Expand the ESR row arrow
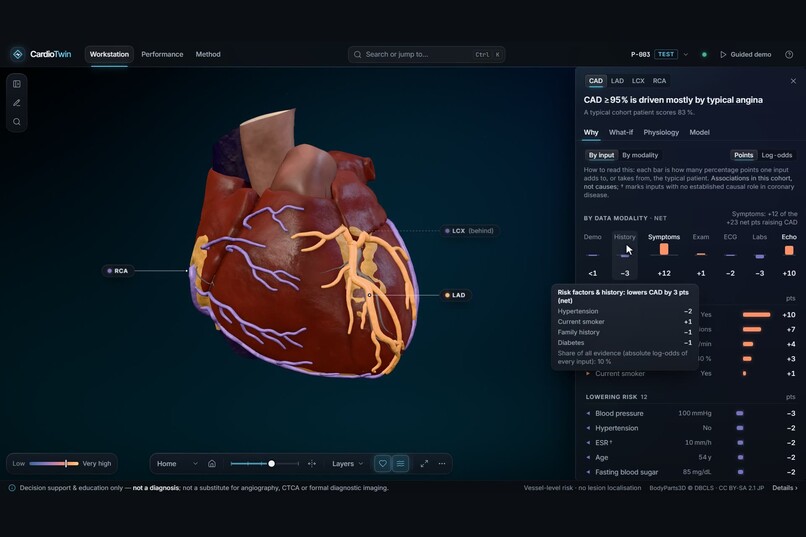 click(588, 442)
